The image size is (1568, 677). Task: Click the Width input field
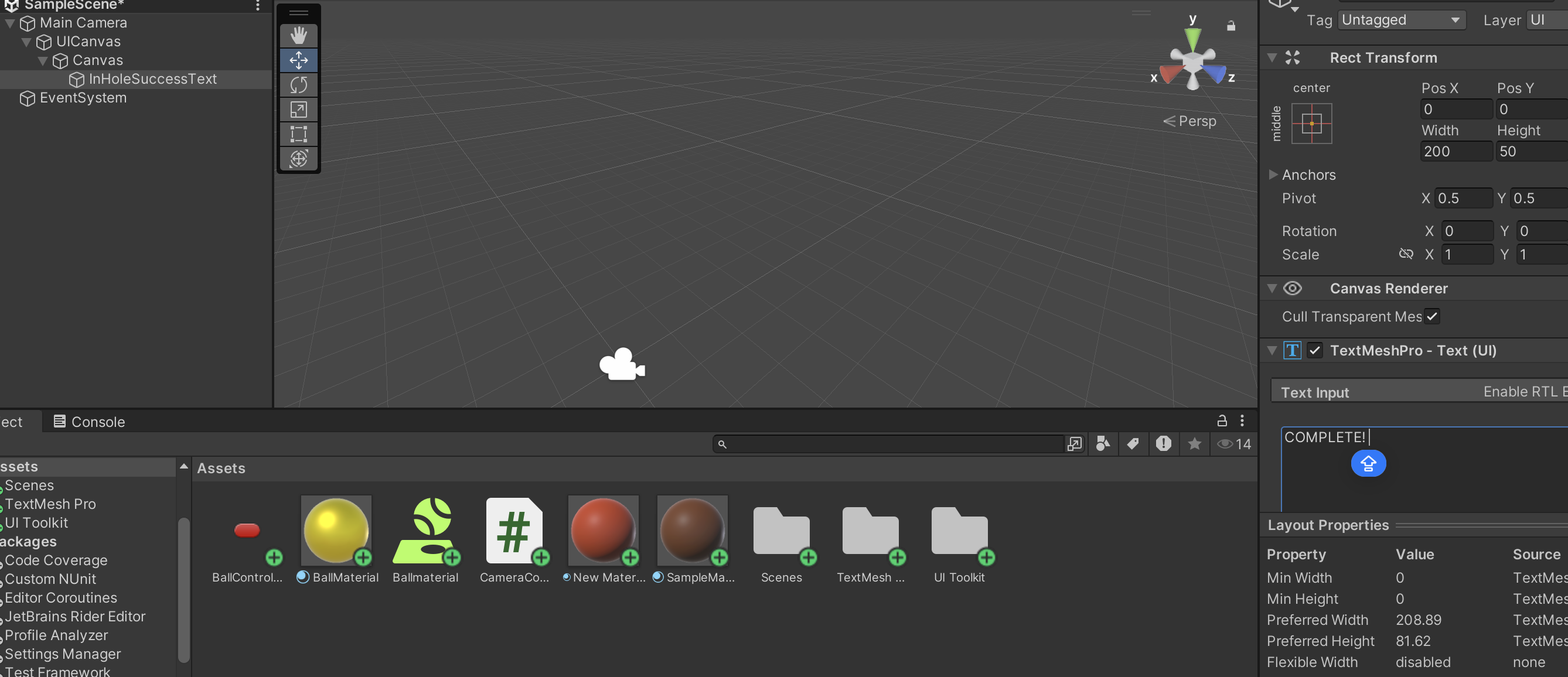click(x=1456, y=152)
